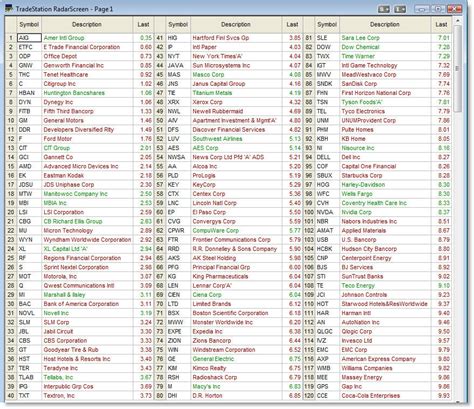Click Micron Technology description

pos(68,230)
